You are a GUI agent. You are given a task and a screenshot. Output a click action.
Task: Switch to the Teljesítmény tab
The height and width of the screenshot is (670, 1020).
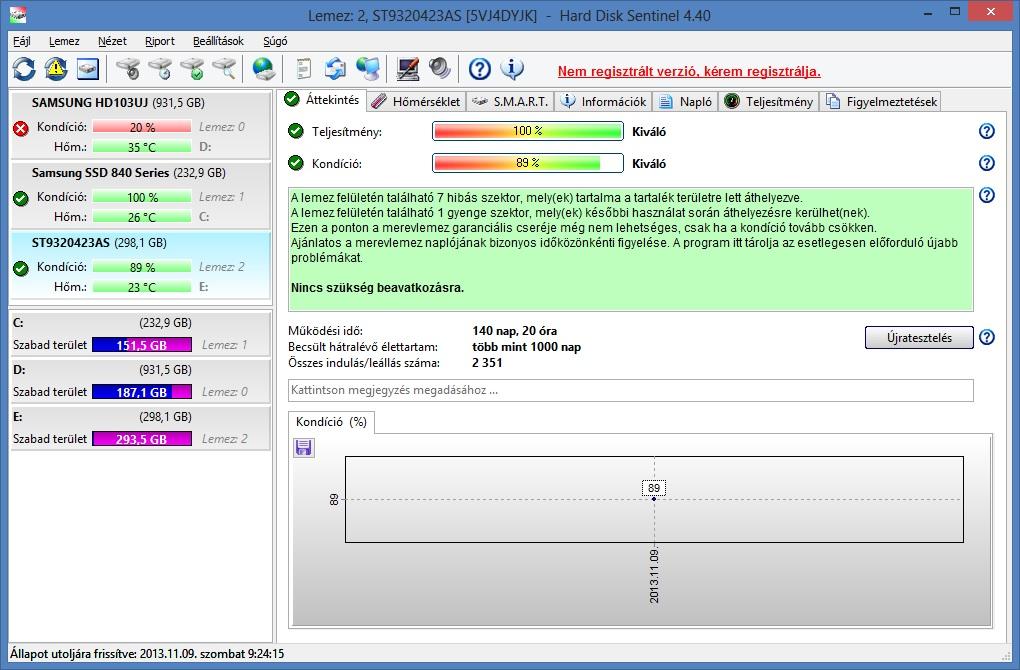(769, 101)
